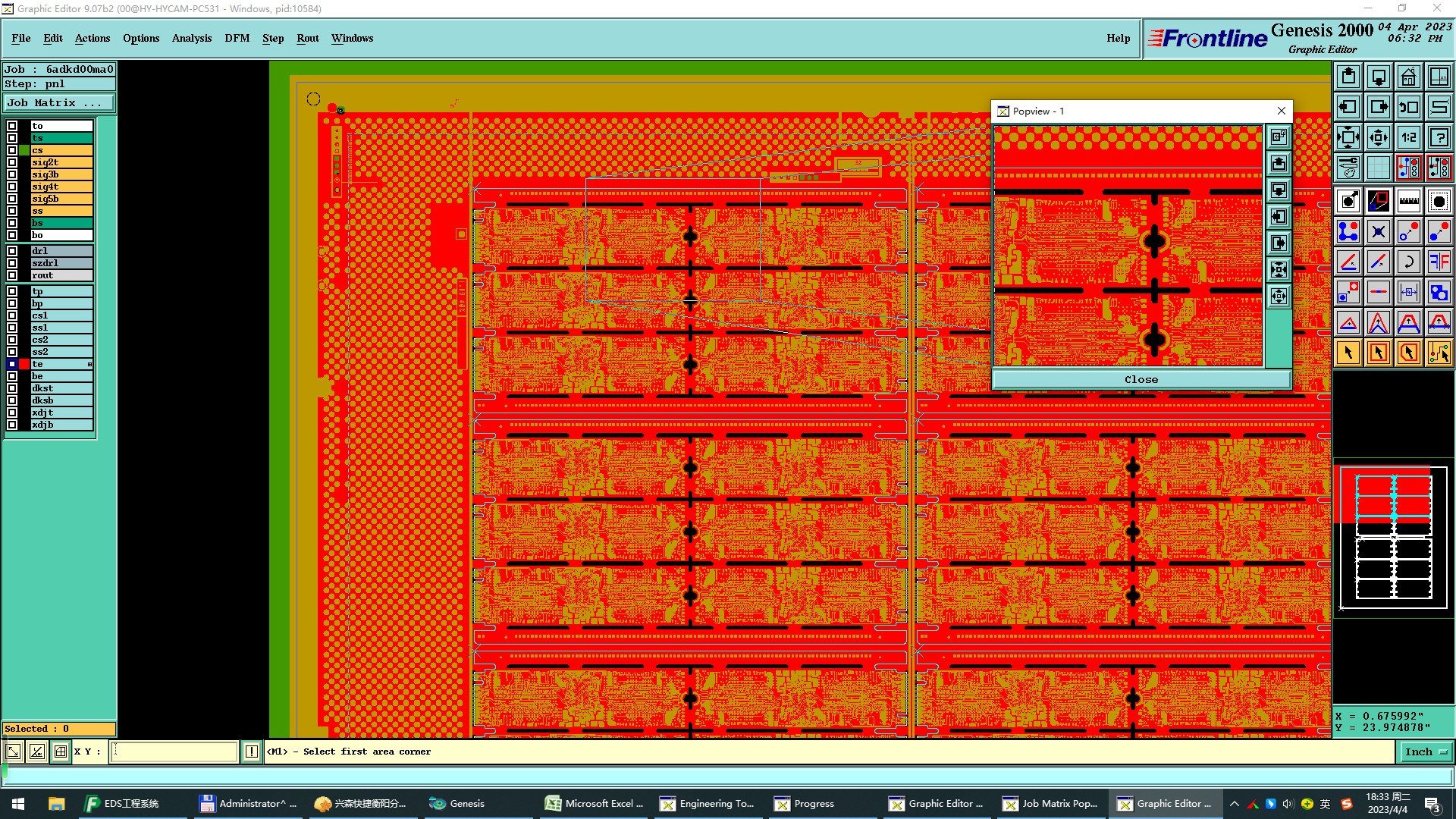The image size is (1456, 819).
Task: Toggle the drl layer checkbox
Action: click(12, 251)
